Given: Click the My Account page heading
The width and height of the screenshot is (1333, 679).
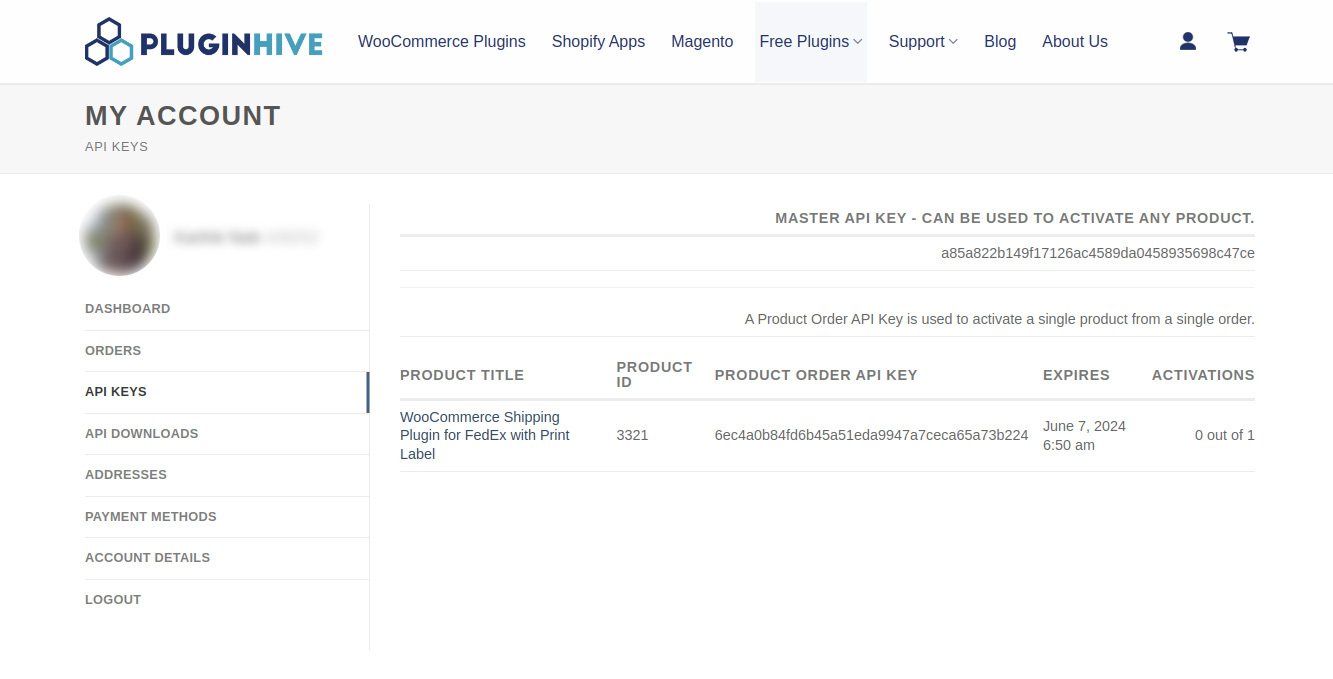Looking at the screenshot, I should (183, 116).
